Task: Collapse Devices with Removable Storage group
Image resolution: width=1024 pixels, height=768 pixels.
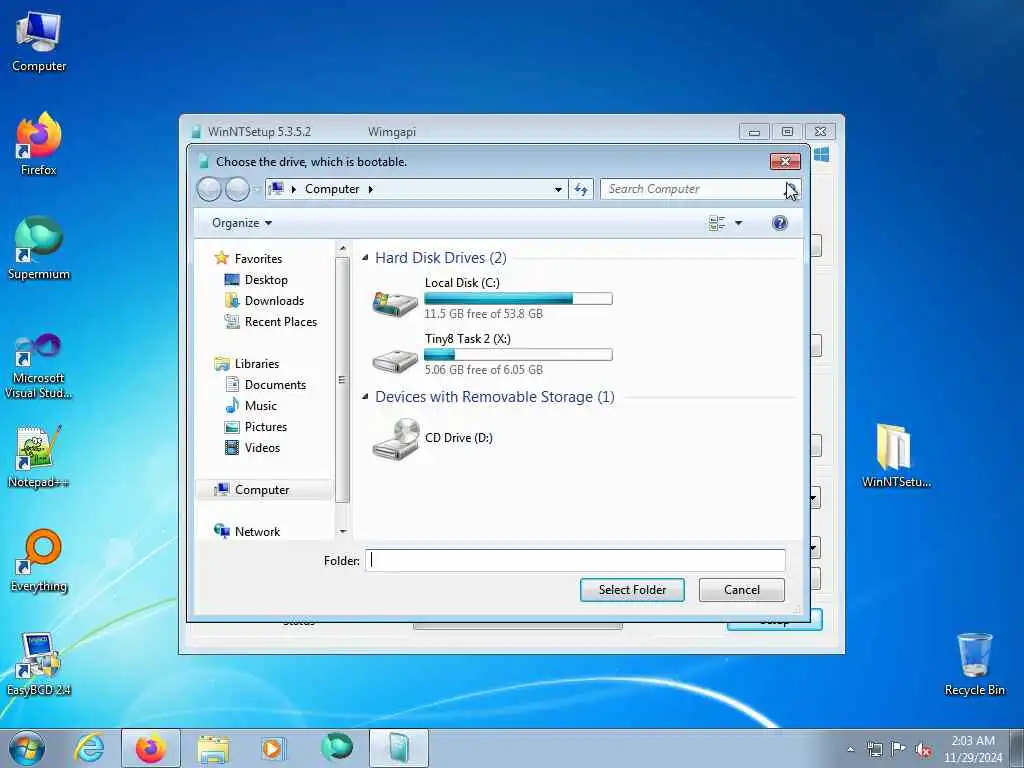Action: 365,396
